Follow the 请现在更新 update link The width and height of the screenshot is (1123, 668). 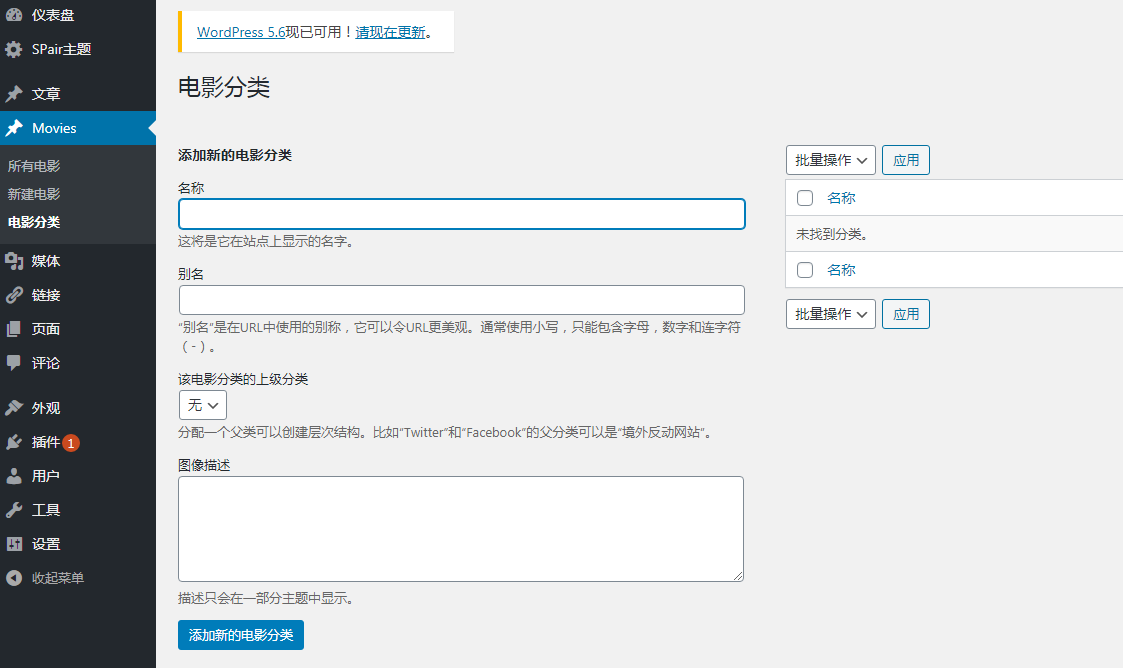[390, 32]
